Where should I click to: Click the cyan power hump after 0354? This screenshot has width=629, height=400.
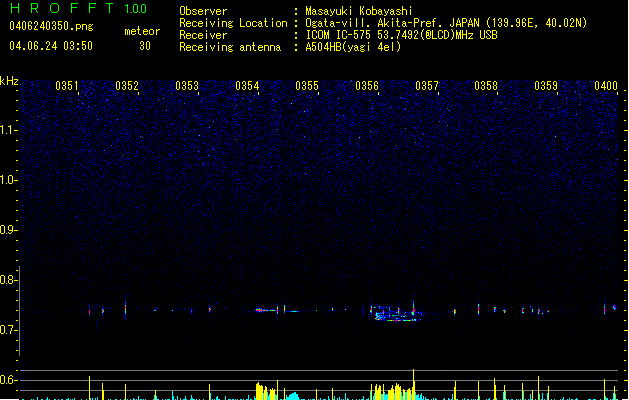(x=294, y=396)
